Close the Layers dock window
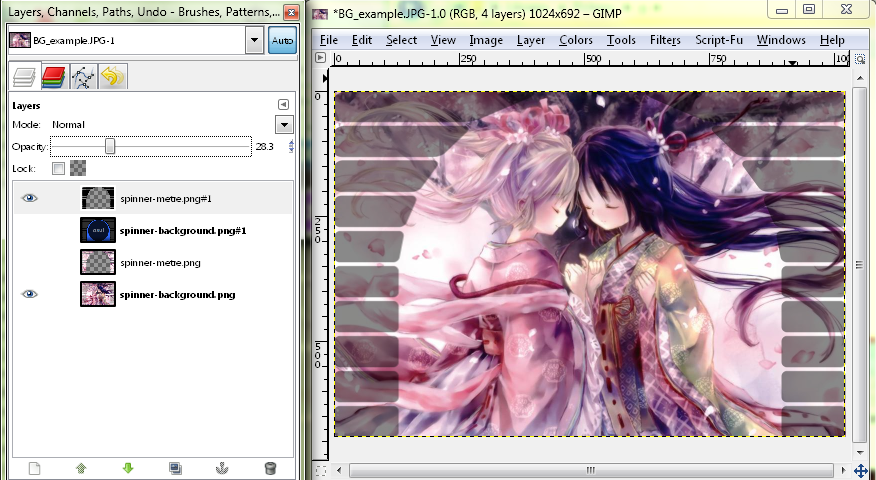The image size is (876, 480). [291, 12]
